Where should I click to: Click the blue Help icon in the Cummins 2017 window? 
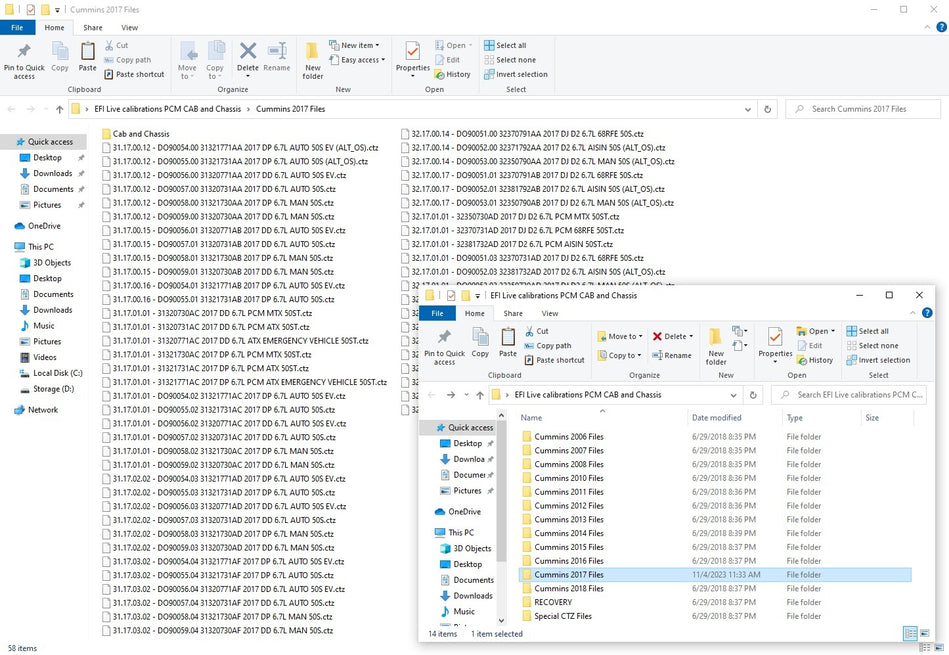[x=939, y=28]
